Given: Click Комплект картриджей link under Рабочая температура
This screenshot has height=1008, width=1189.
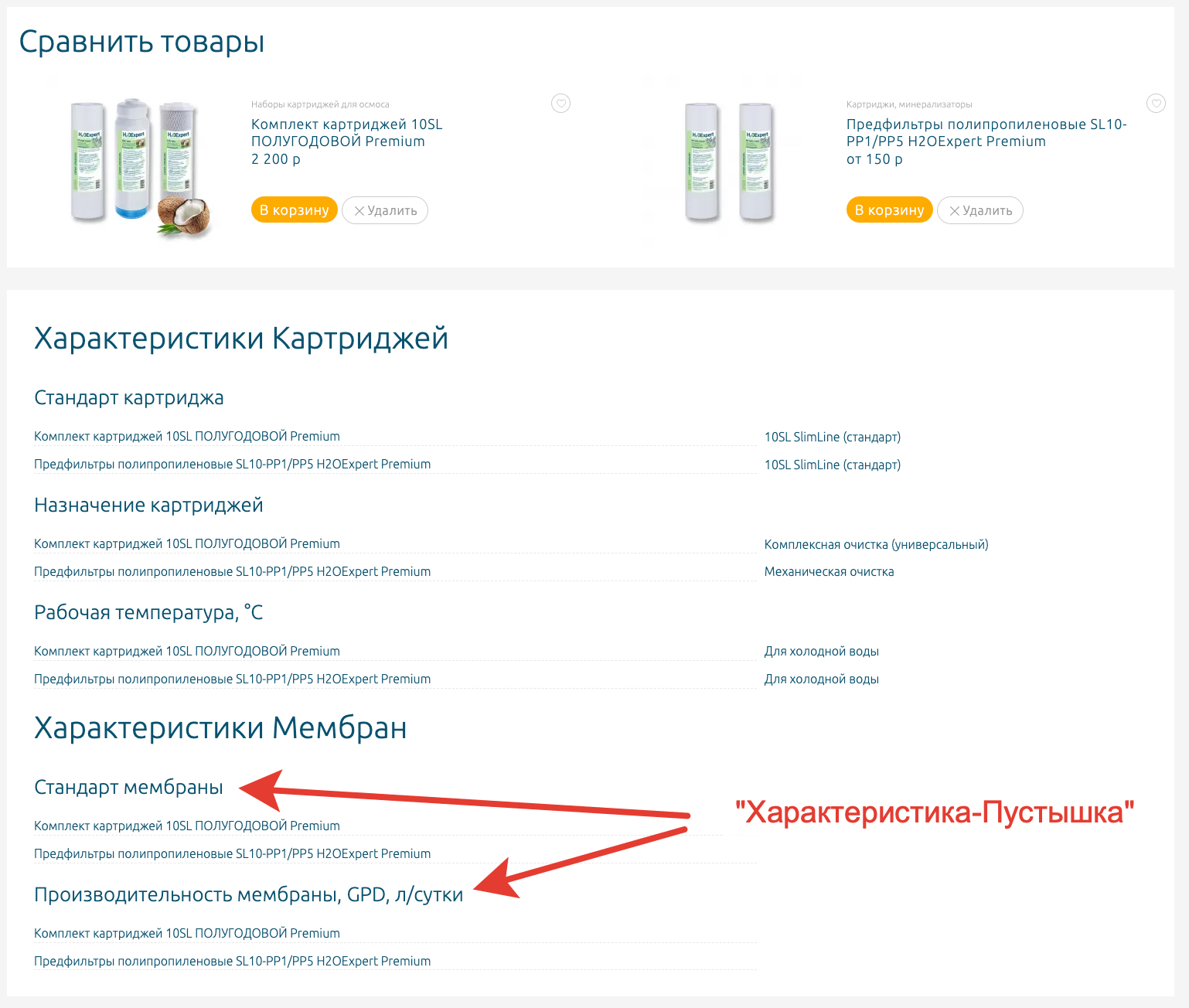Looking at the screenshot, I should pos(187,652).
